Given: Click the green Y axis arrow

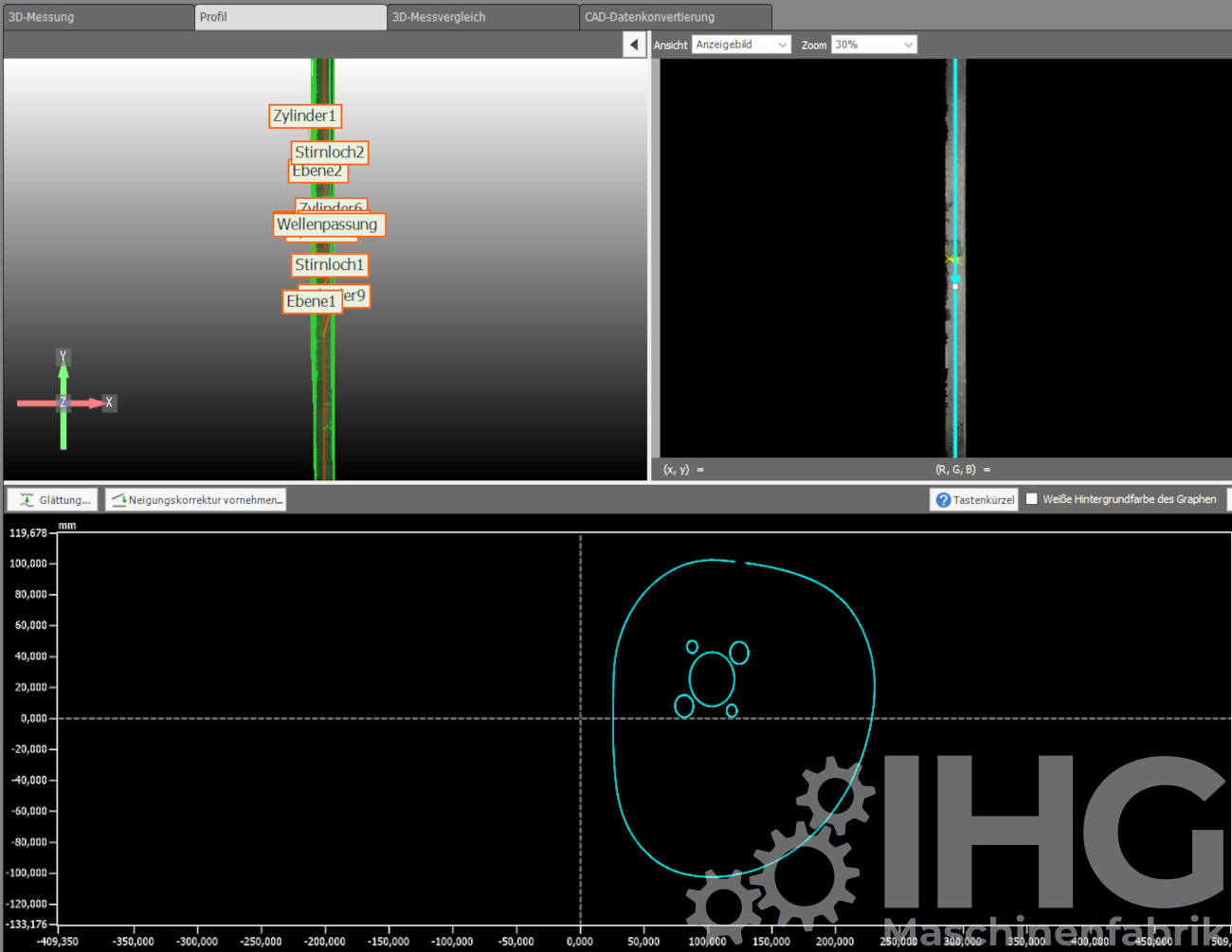Looking at the screenshot, I should click(x=63, y=374).
